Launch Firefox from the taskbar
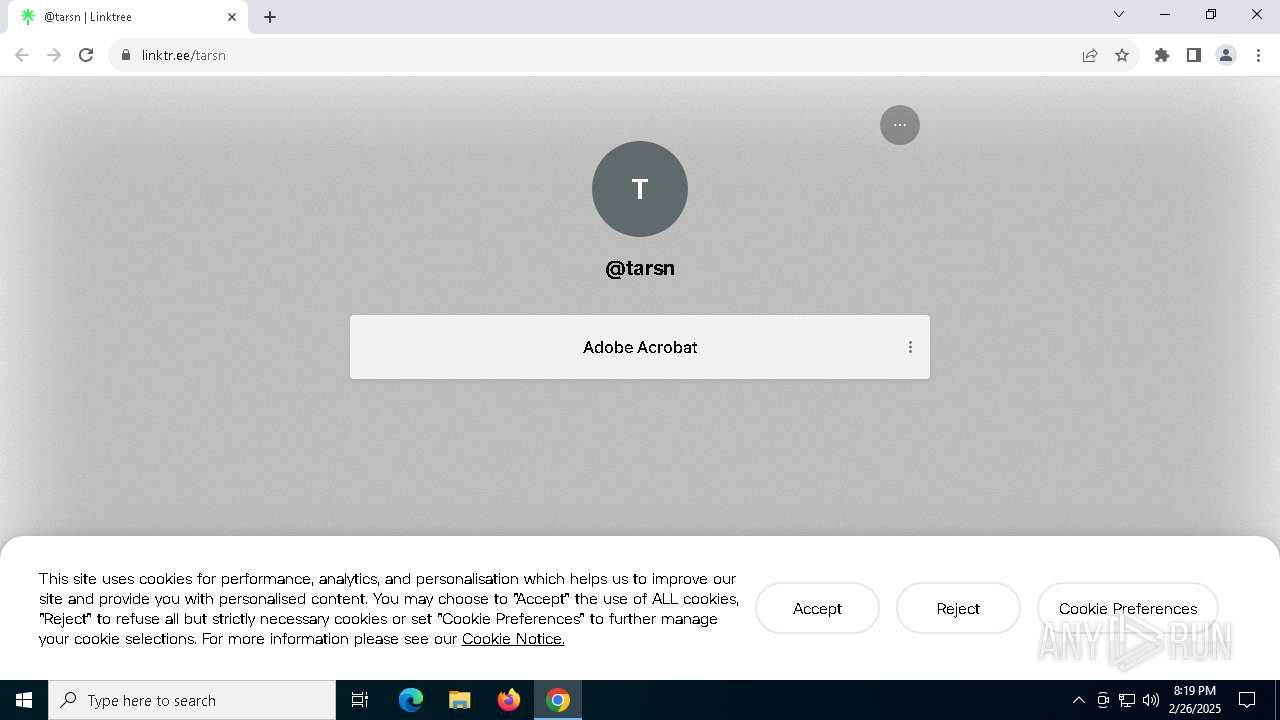1280x720 pixels. point(509,700)
